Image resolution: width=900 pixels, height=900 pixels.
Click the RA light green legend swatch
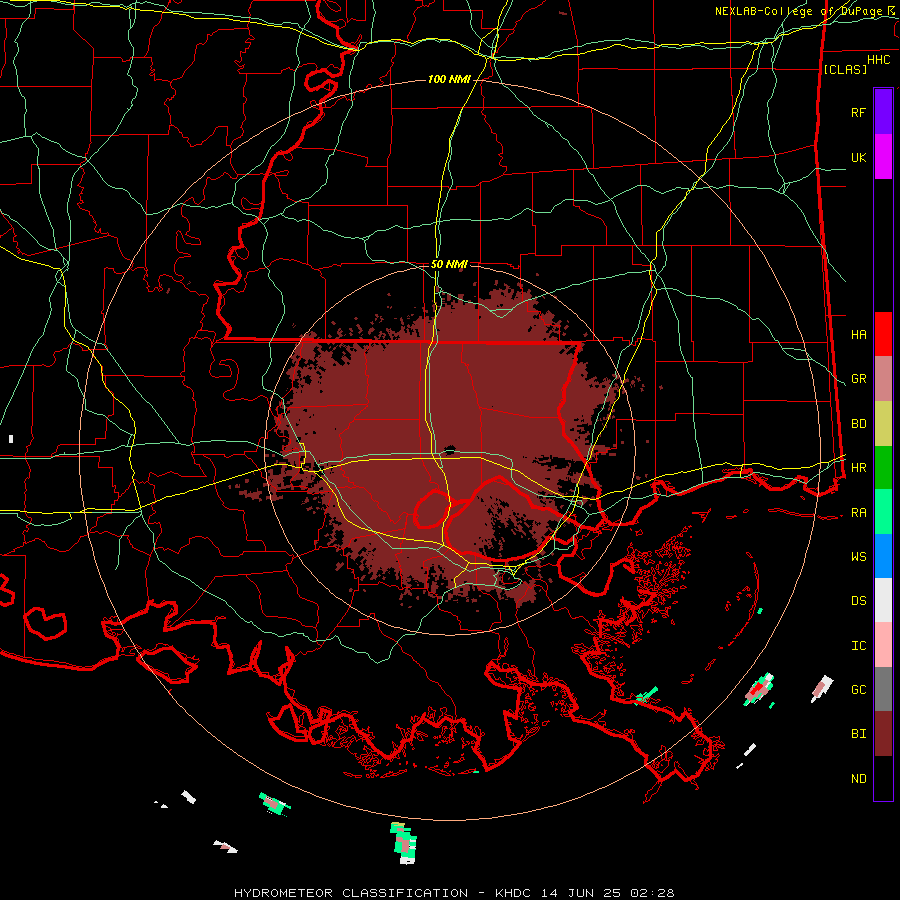point(883,512)
